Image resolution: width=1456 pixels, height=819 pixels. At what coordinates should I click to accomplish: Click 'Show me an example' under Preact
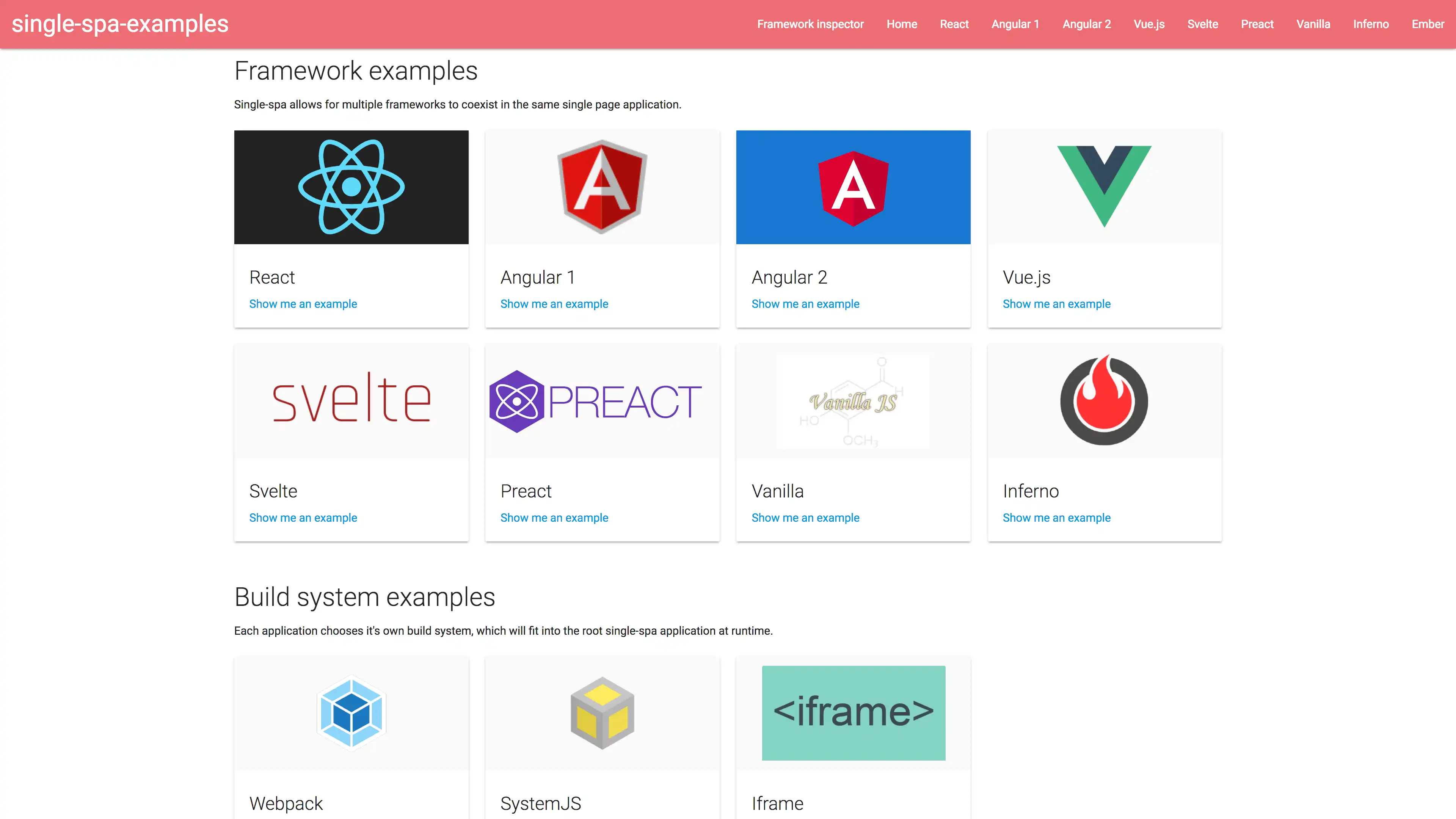[554, 518]
